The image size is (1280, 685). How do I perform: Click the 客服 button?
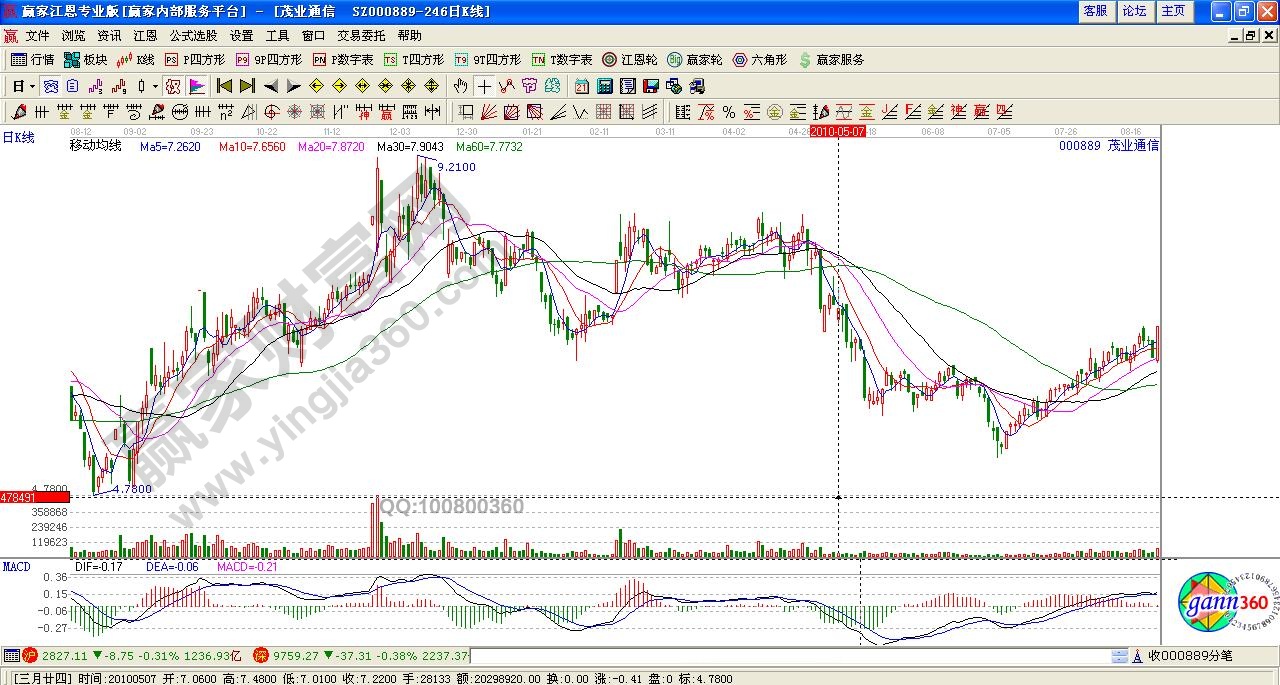coord(1095,11)
